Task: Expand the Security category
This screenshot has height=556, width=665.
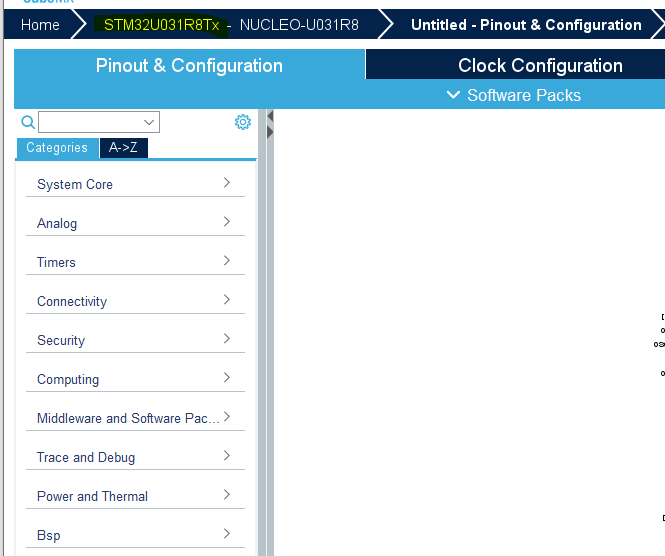Action: pos(135,341)
